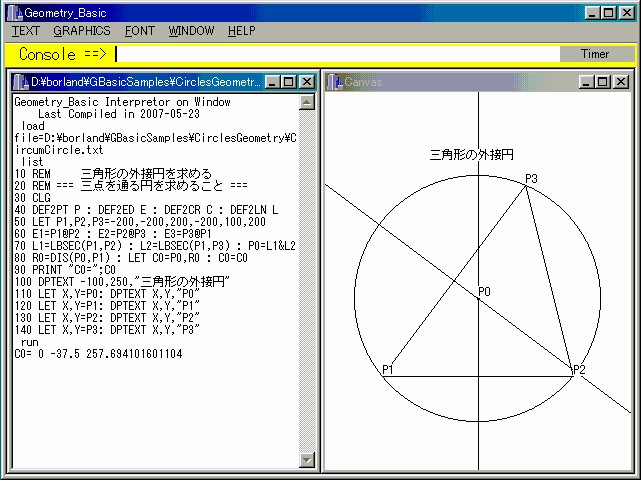The width and height of the screenshot is (641, 480).
Task: Click the 'load' command line
Action: click(33, 126)
